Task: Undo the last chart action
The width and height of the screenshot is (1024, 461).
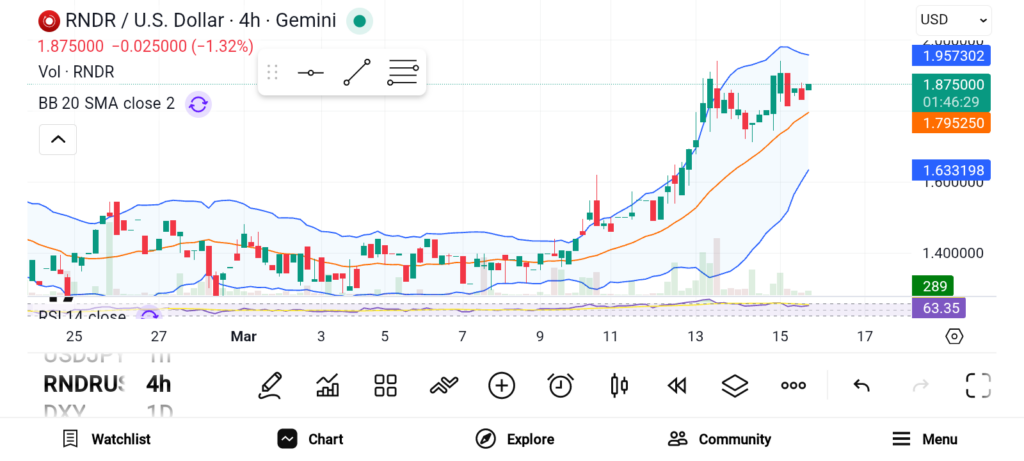Action: point(861,386)
